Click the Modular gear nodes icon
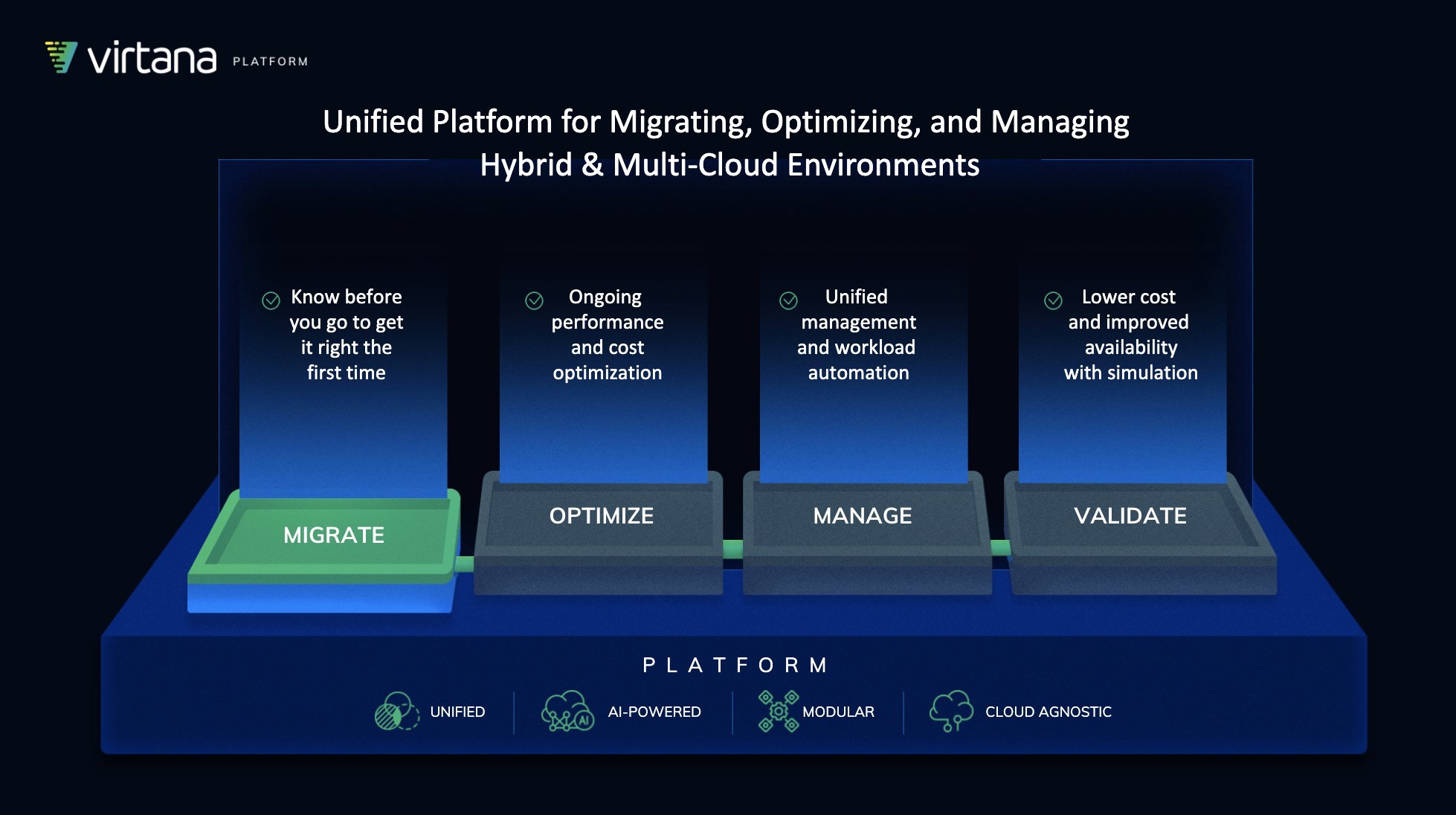 click(x=778, y=712)
